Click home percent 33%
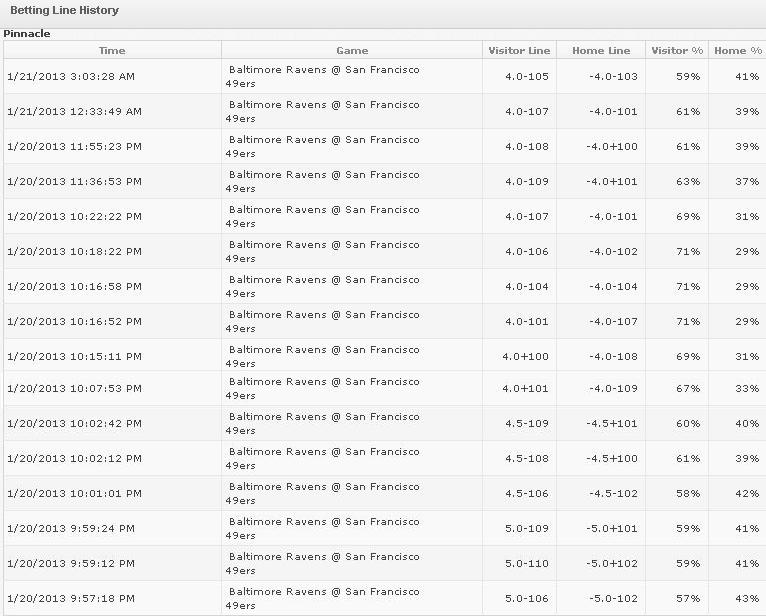Image resolution: width=766 pixels, height=616 pixels. [747, 389]
